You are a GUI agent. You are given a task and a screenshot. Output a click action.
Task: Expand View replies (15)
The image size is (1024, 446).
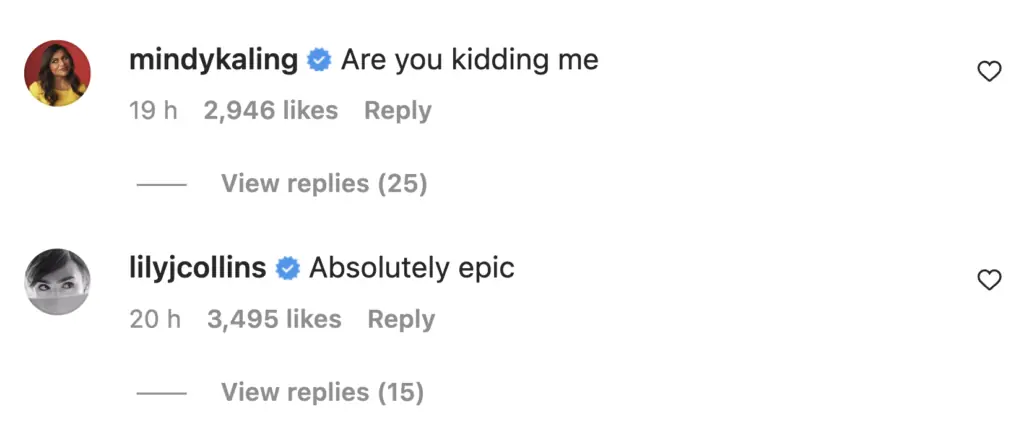coord(322,393)
